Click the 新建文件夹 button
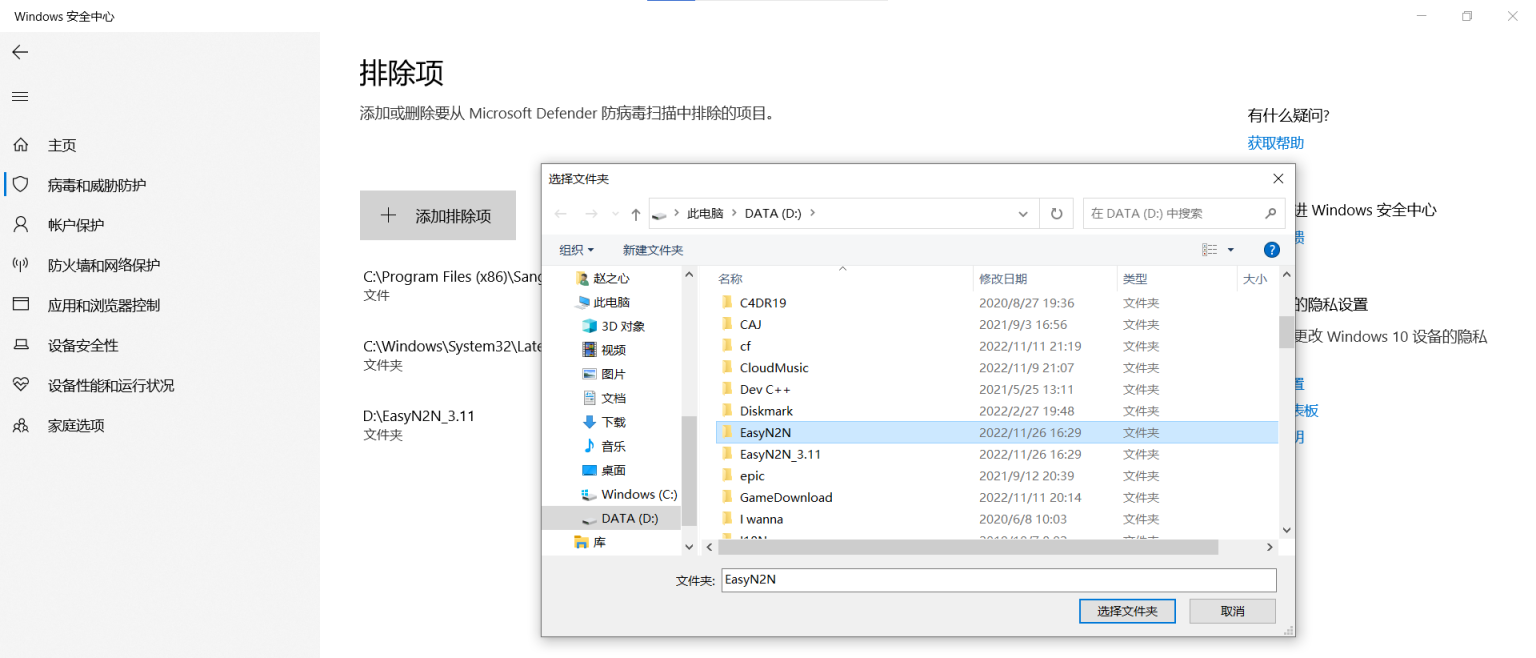Image resolution: width=1536 pixels, height=658 pixels. point(653,249)
